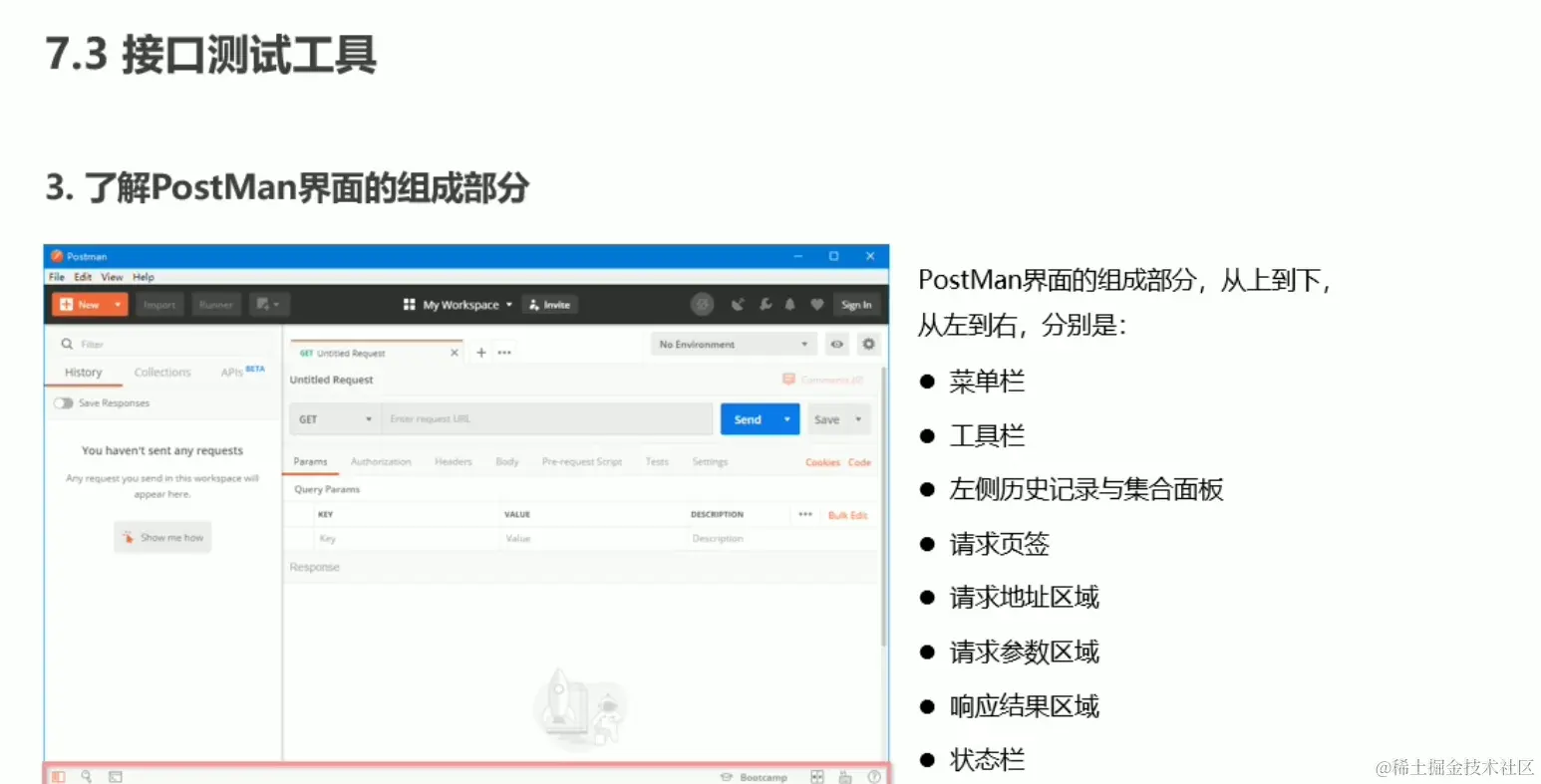
Task: Click the Enter request URL field
Action: (x=547, y=419)
